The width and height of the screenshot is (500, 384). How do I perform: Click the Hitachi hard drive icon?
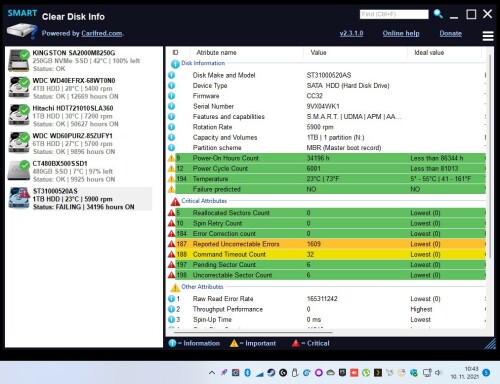pyautogui.click(x=19, y=115)
